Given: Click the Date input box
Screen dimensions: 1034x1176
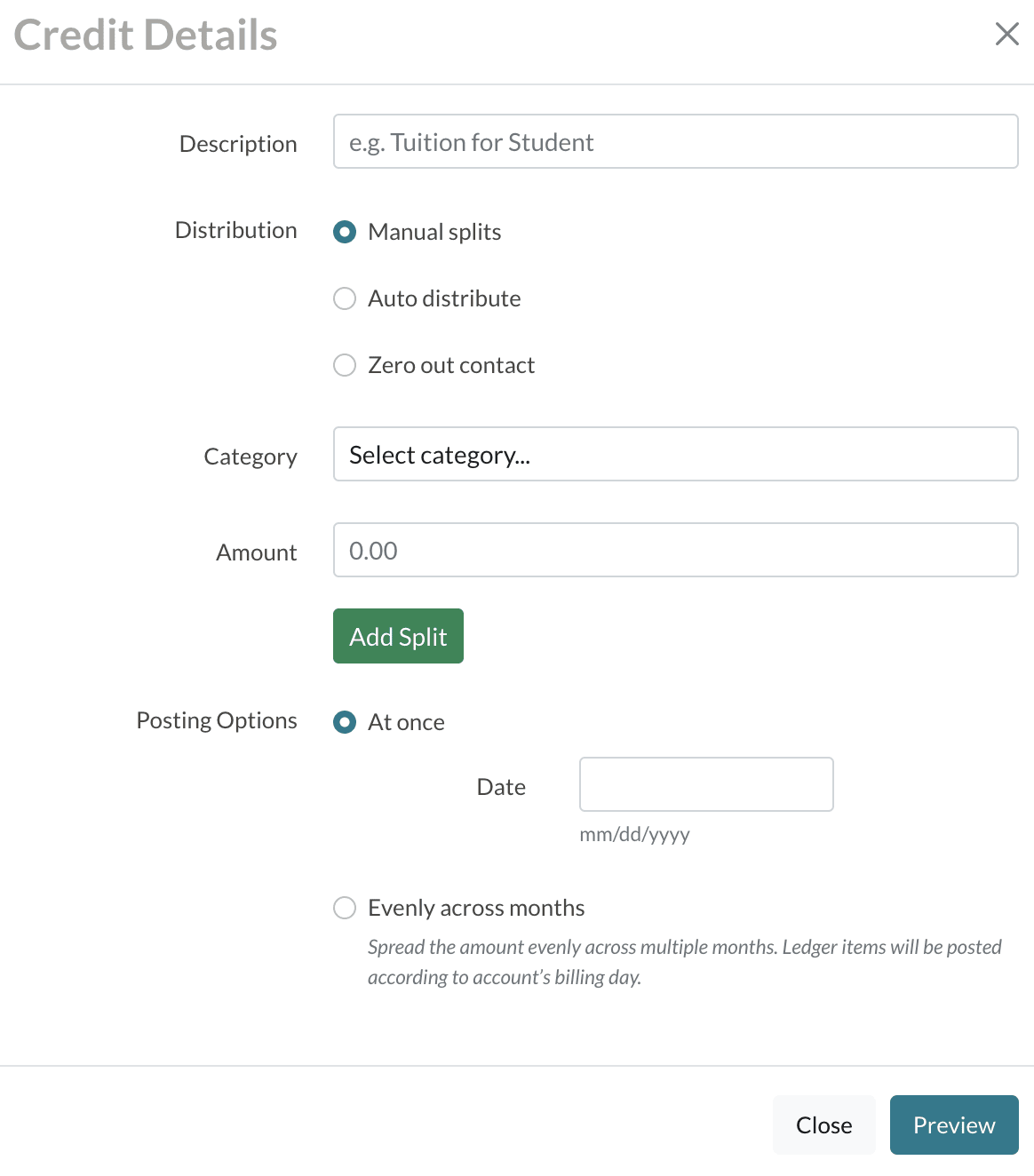Looking at the screenshot, I should click(706, 784).
